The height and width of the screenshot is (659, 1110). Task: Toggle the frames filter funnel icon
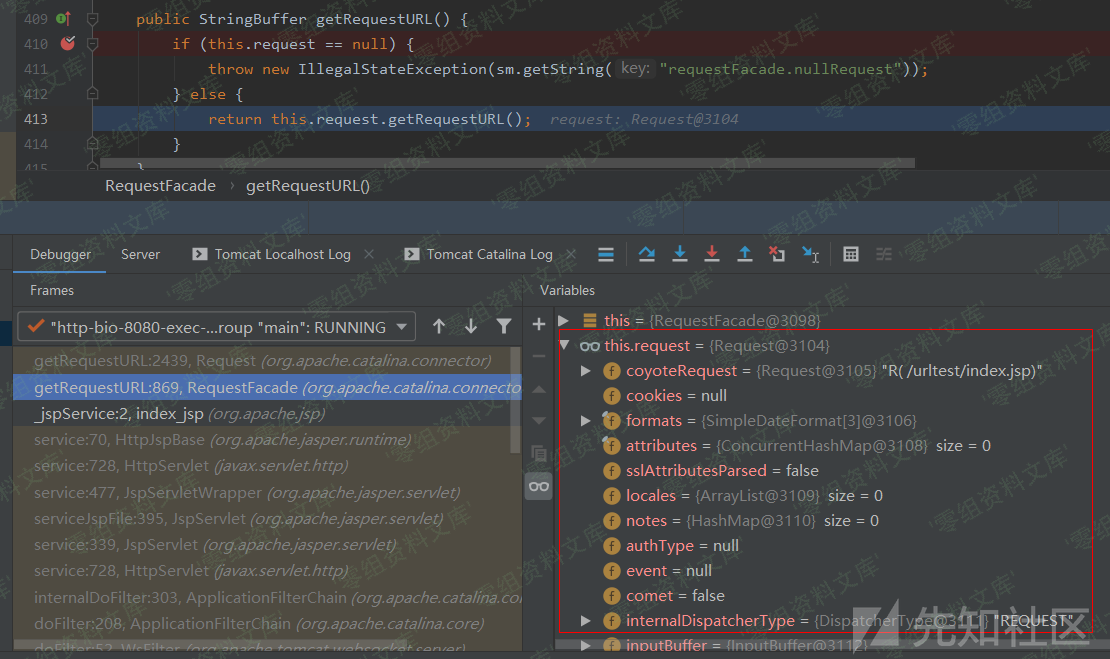click(504, 326)
